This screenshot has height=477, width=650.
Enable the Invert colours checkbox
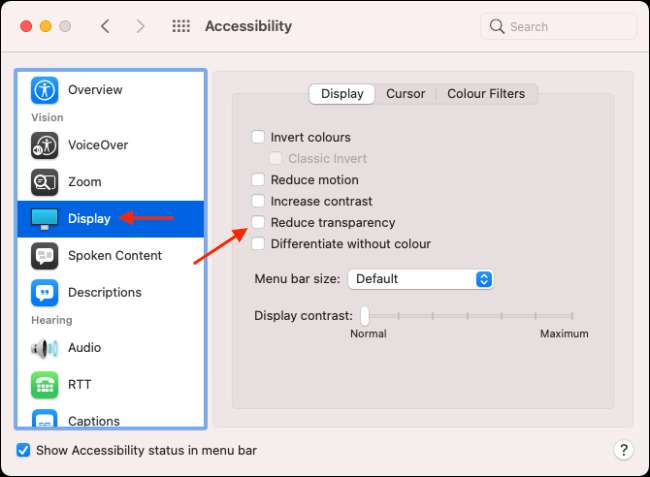click(x=259, y=137)
